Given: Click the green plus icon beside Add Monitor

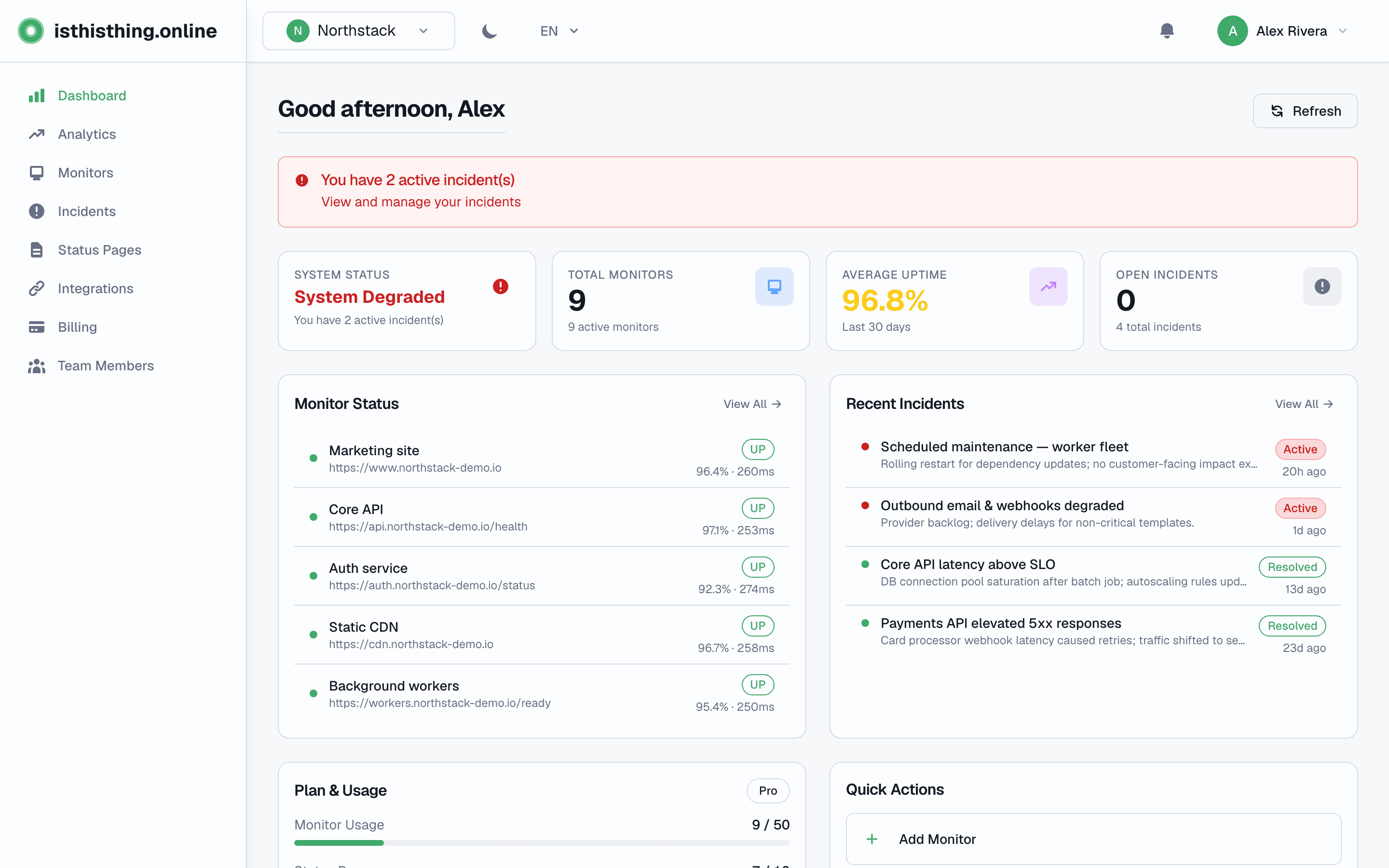Looking at the screenshot, I should tap(872, 839).
